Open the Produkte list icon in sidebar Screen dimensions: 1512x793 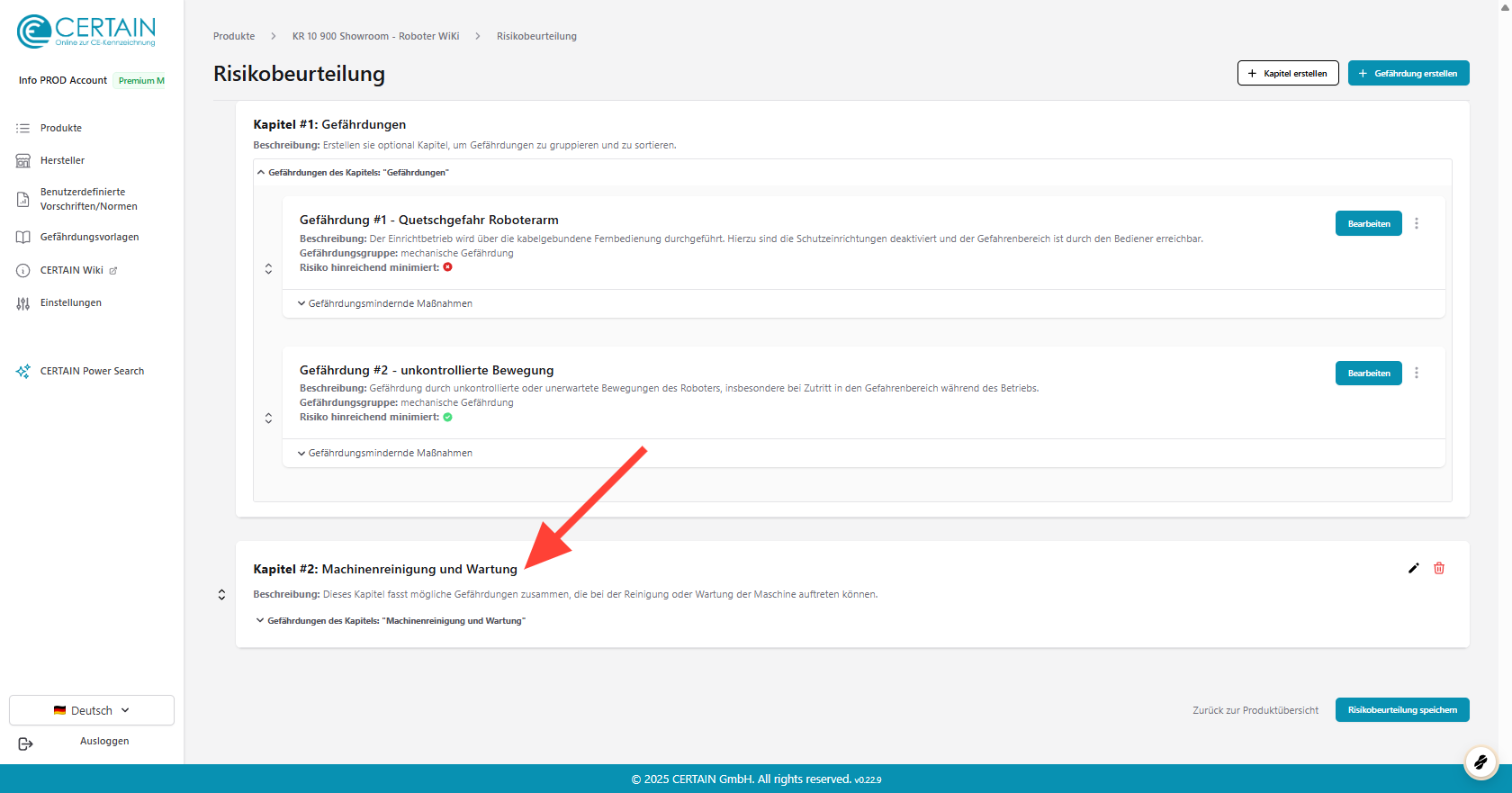23,128
